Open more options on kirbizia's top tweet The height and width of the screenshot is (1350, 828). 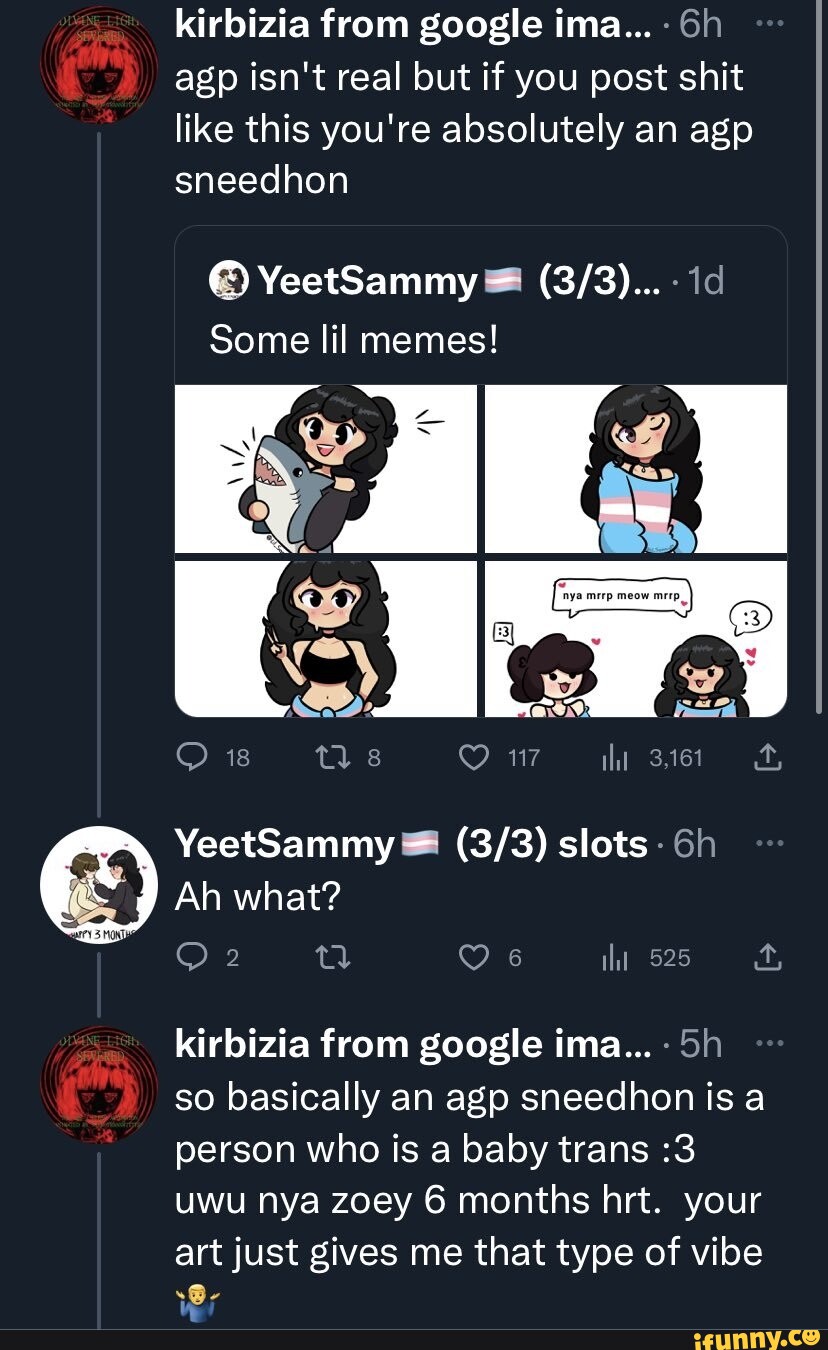click(x=769, y=22)
